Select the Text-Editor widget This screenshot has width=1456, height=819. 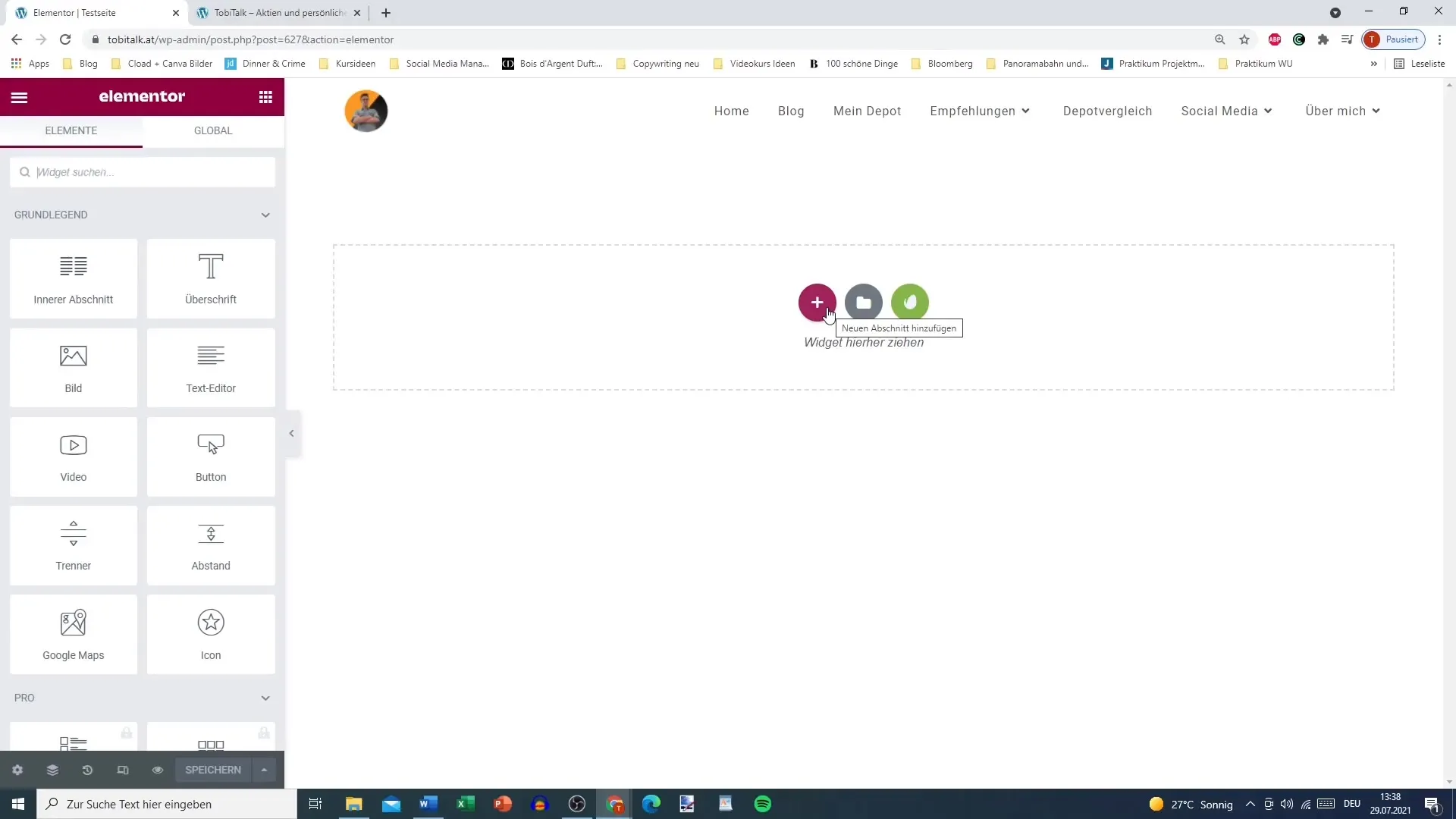click(211, 368)
